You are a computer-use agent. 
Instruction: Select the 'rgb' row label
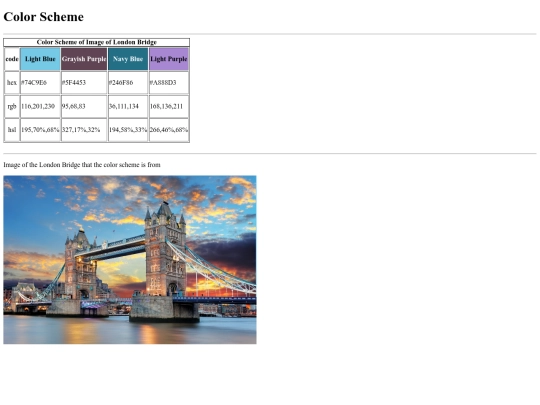[12, 106]
